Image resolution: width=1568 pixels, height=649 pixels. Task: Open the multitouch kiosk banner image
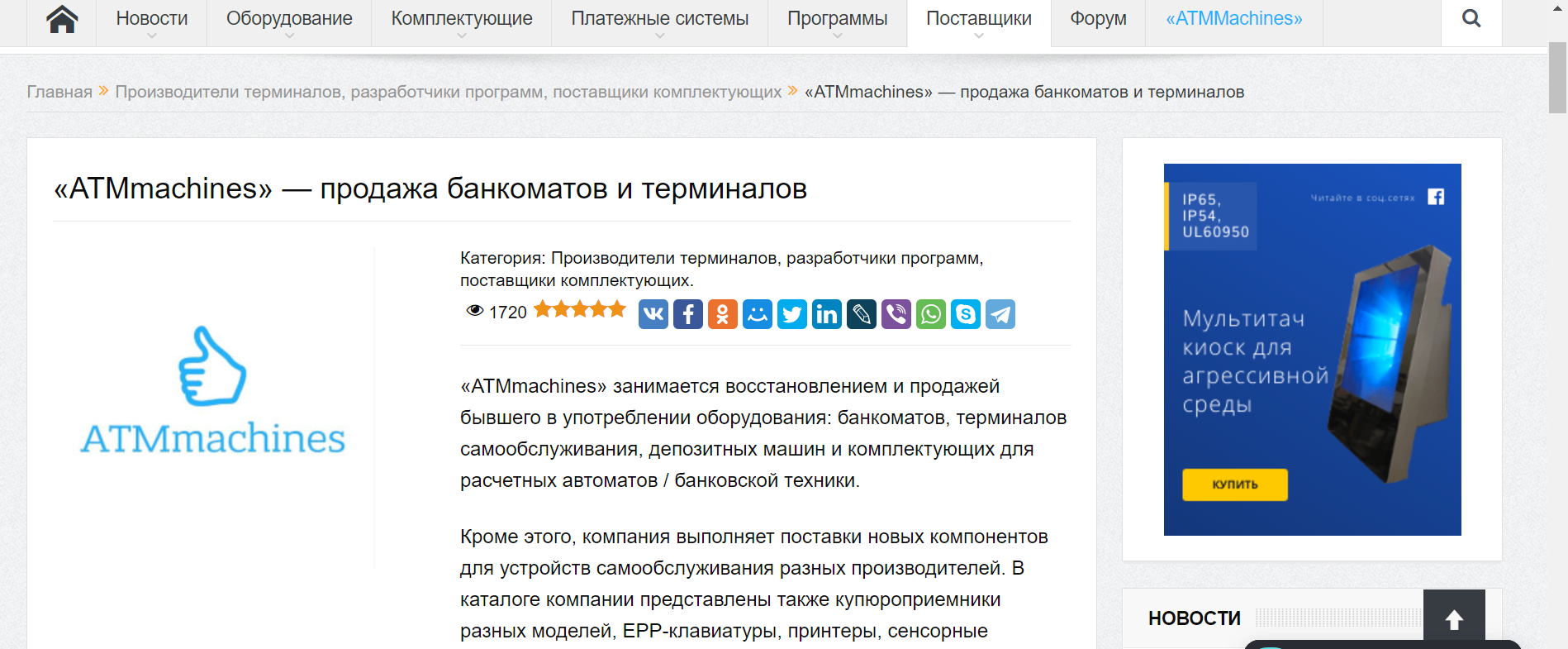1313,350
